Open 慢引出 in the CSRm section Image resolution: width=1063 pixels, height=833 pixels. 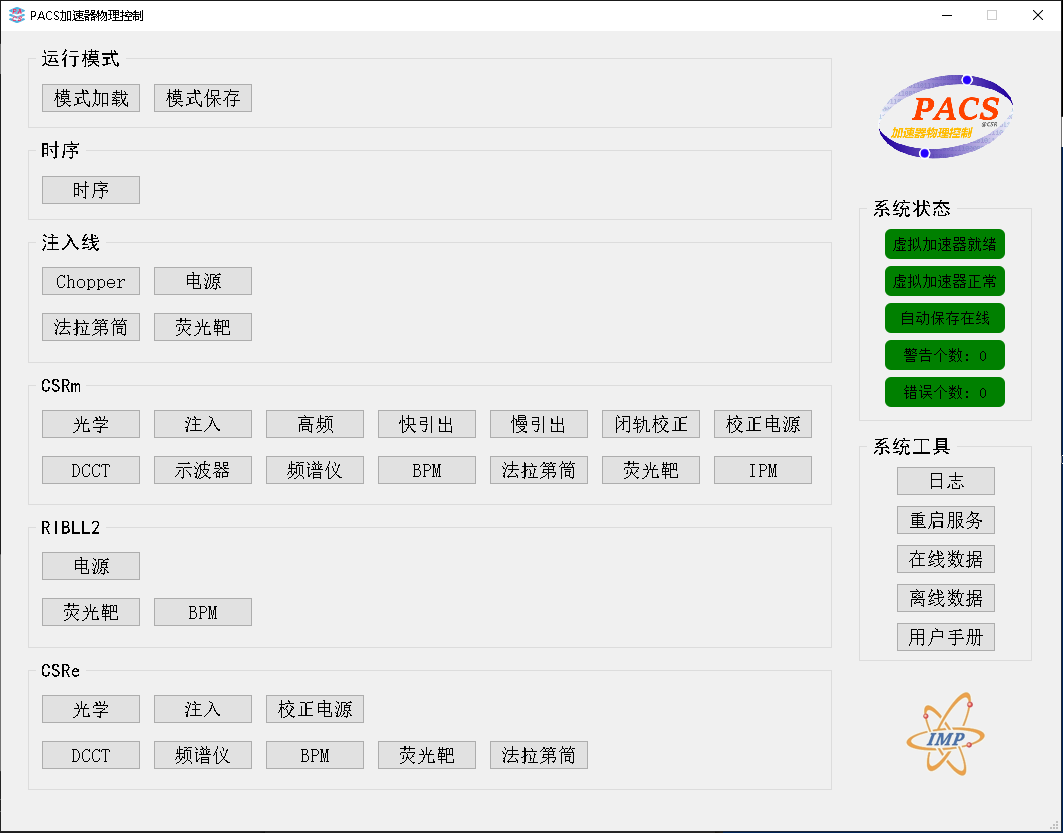pos(539,424)
